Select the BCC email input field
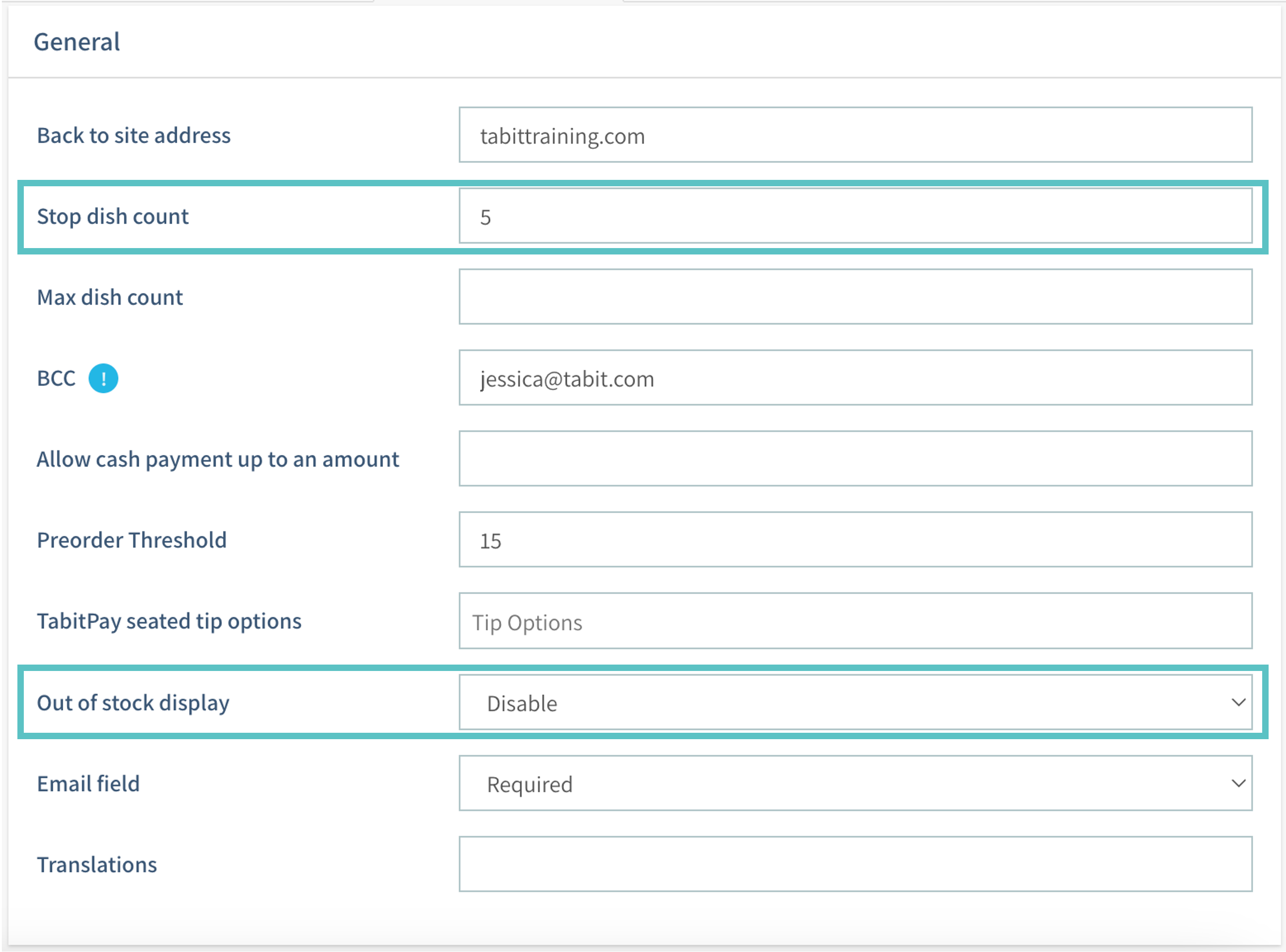 click(x=855, y=379)
